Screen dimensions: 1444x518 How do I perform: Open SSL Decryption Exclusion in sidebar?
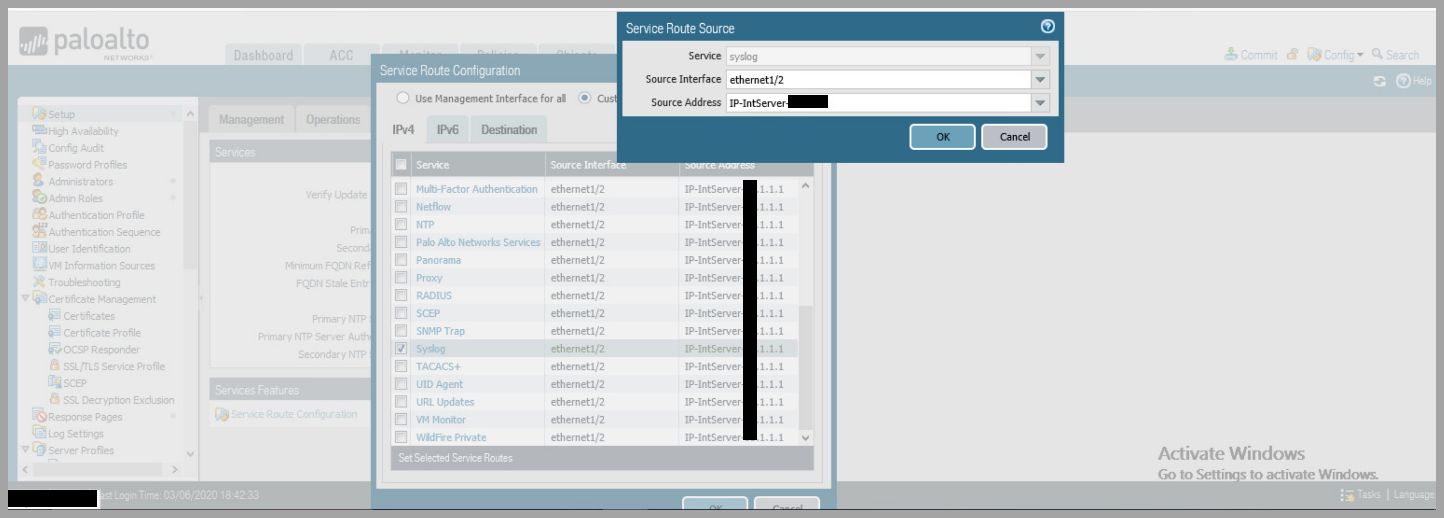pyautogui.click(x=119, y=400)
